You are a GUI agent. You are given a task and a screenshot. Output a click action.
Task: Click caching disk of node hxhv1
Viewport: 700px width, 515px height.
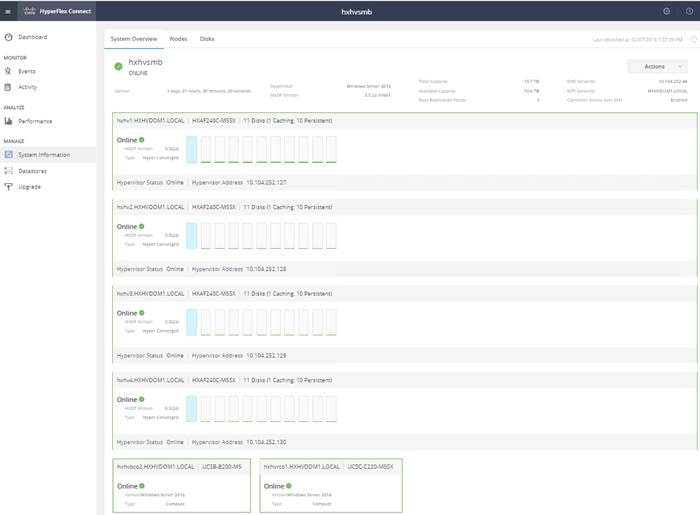(192, 150)
